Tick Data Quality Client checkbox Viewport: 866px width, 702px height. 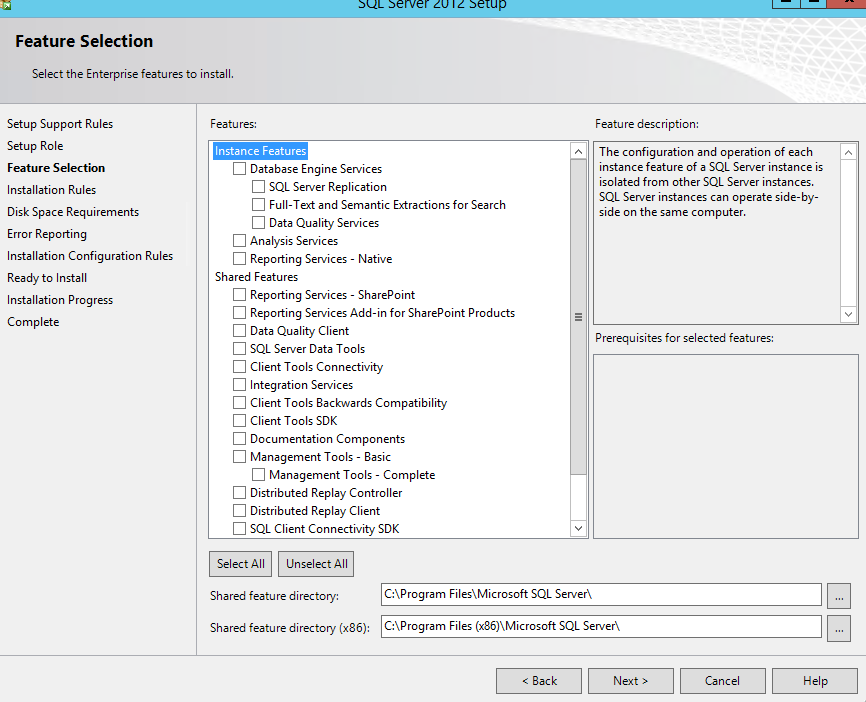click(x=239, y=331)
